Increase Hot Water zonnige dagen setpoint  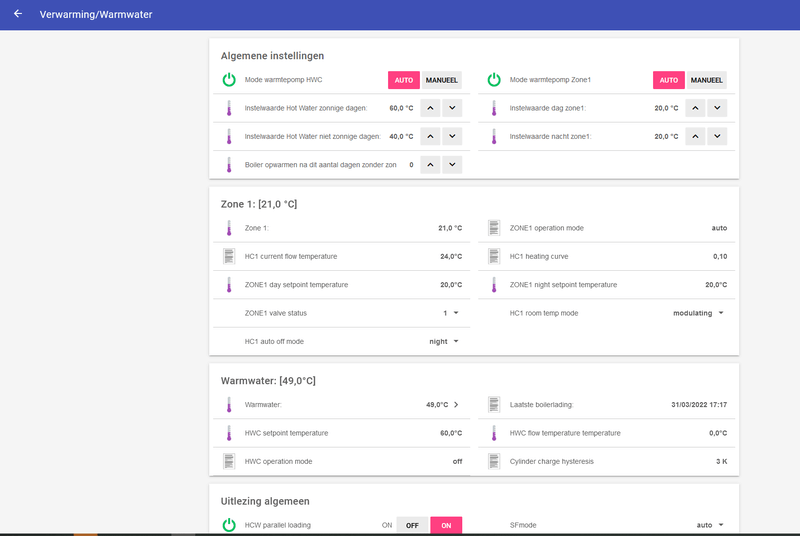430,108
